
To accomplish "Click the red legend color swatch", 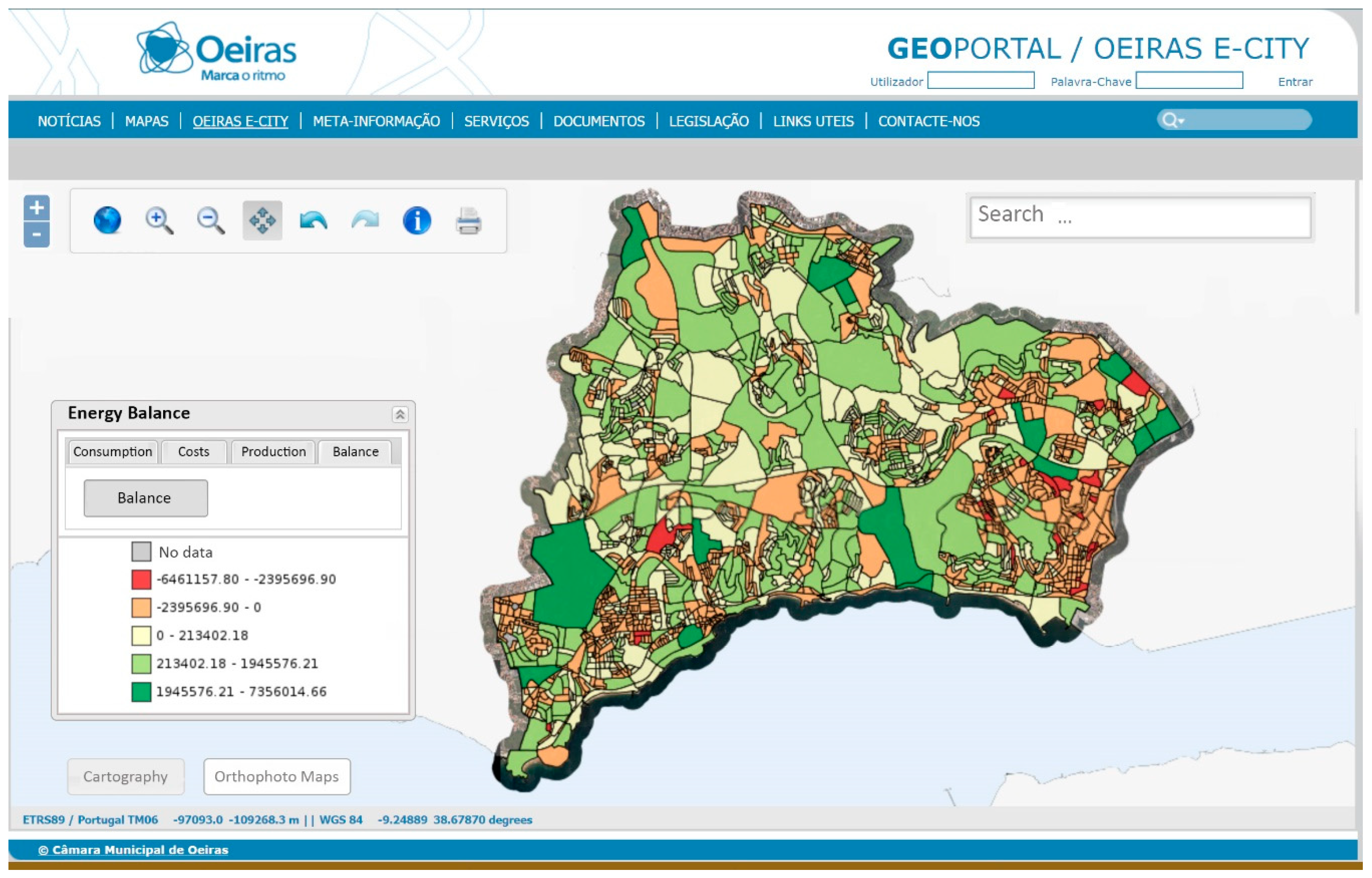I will (x=141, y=579).
